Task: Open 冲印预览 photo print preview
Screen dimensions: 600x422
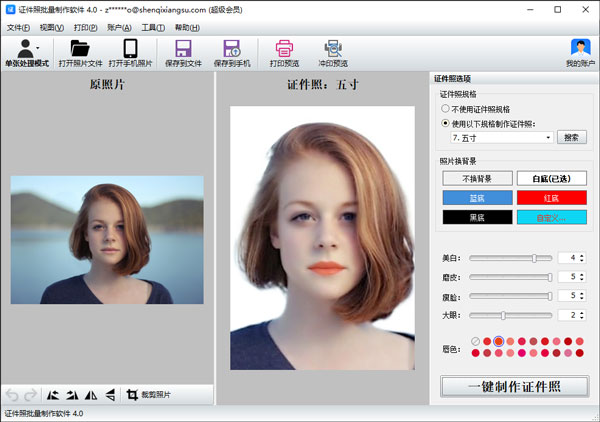Action: [x=333, y=47]
